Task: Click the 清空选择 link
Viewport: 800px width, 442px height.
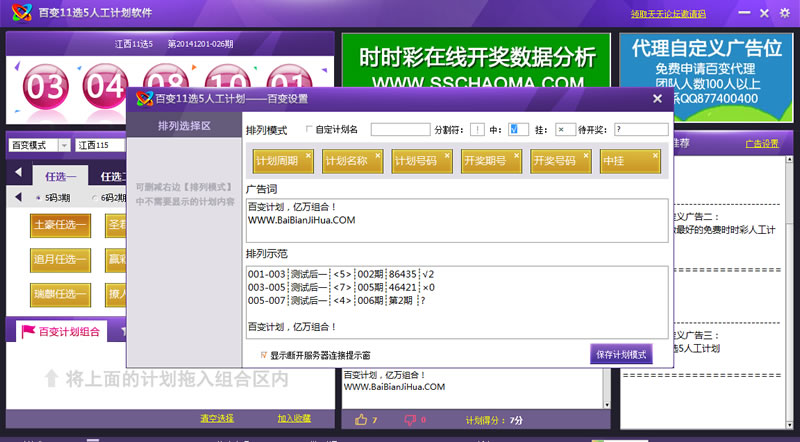Action: click(217, 418)
